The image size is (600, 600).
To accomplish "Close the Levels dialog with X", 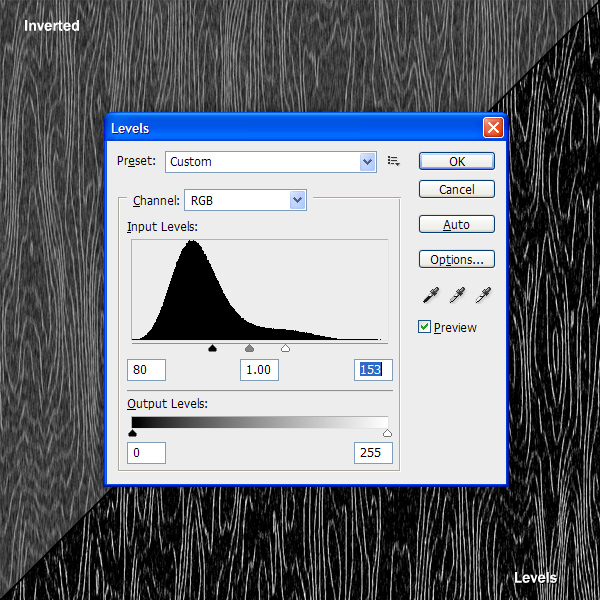I will (493, 127).
